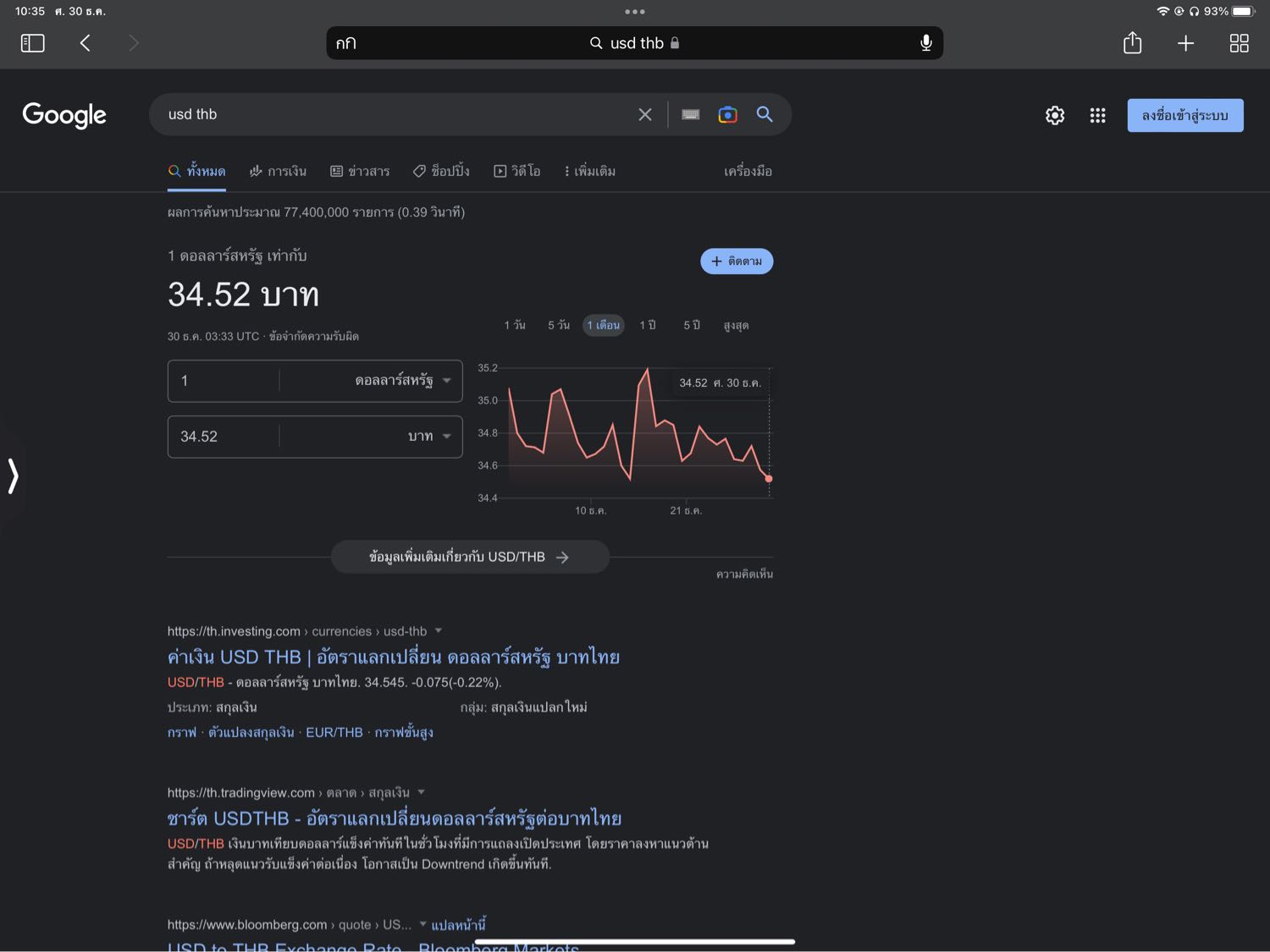This screenshot has width=1270, height=952.
Task: Open the multitasking three-dots menu
Action: click(x=635, y=12)
